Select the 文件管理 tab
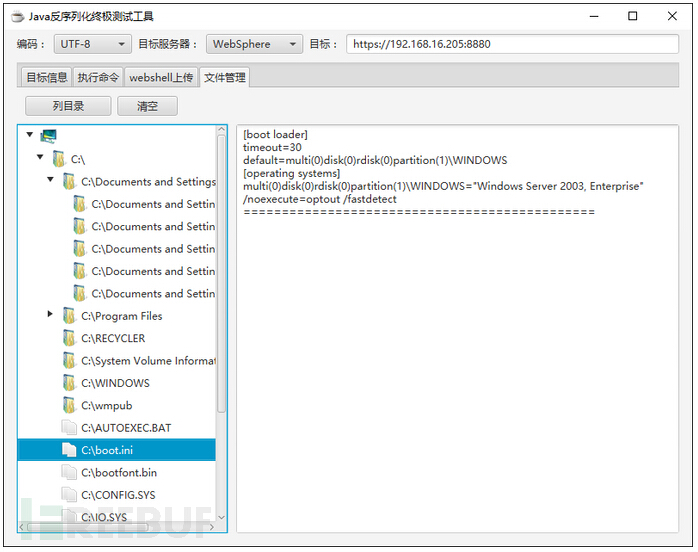This screenshot has width=698, height=552. 224,78
